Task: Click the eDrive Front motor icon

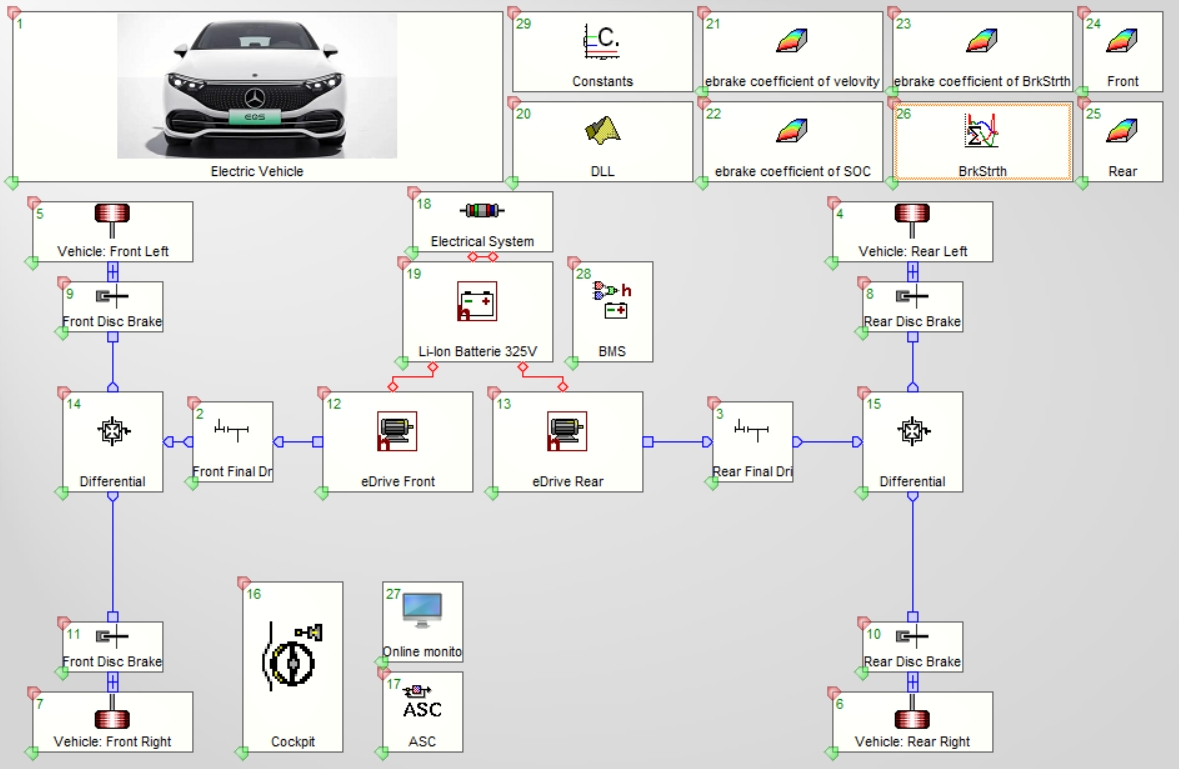Action: 397,431
